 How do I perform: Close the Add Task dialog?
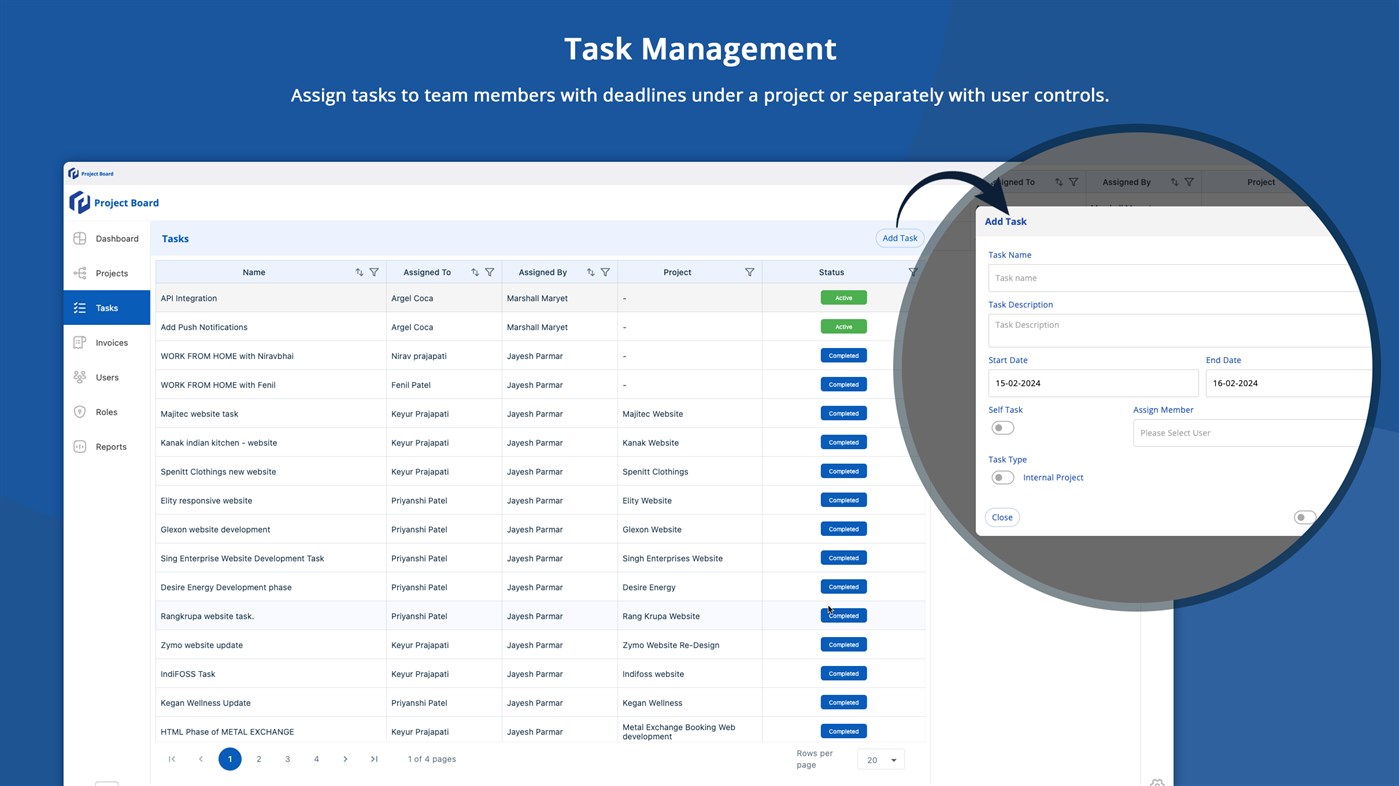[x=1002, y=517]
